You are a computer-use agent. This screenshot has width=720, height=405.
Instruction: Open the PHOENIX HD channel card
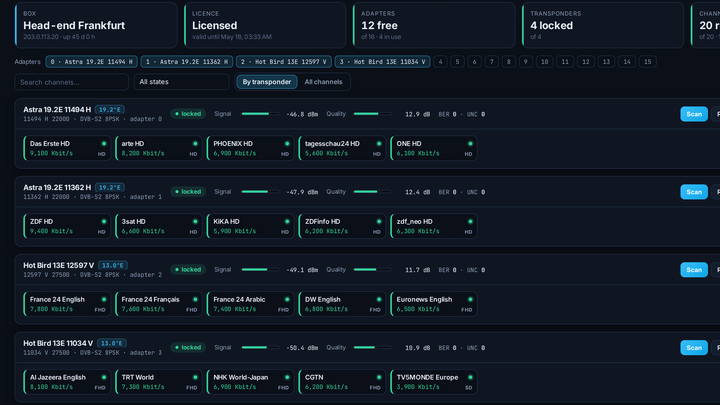tap(250, 148)
